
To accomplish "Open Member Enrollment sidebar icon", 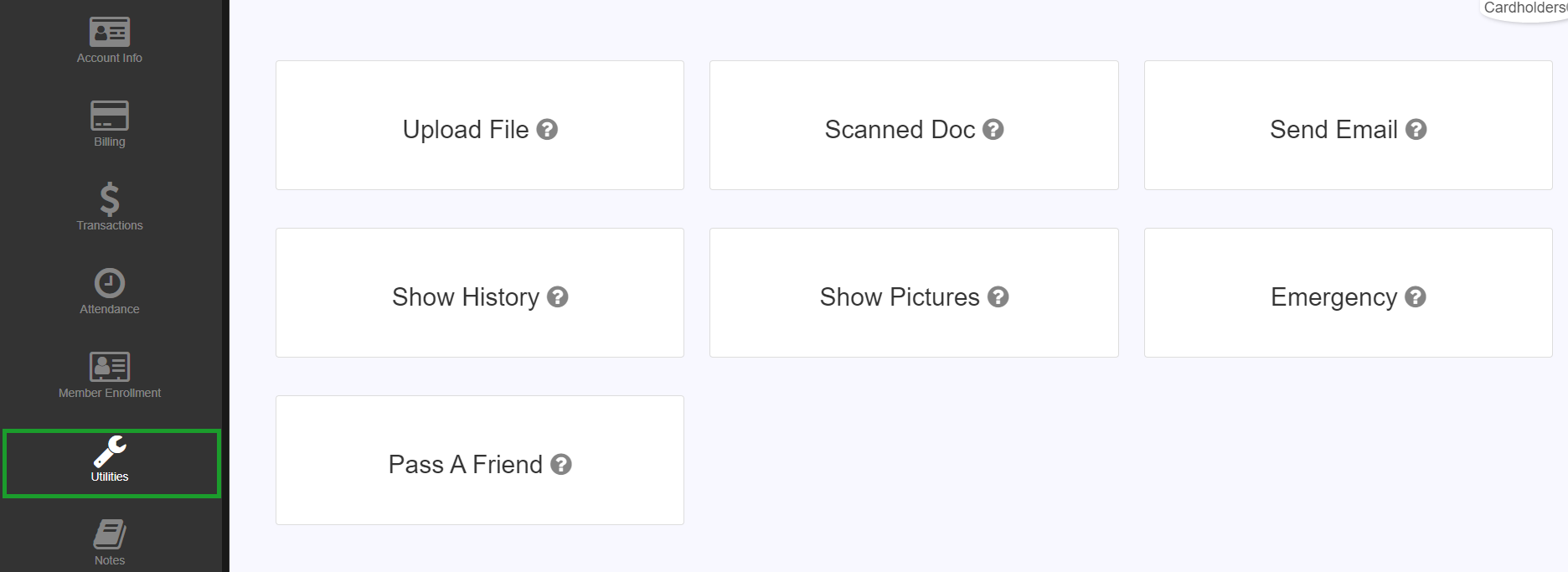I will [110, 367].
